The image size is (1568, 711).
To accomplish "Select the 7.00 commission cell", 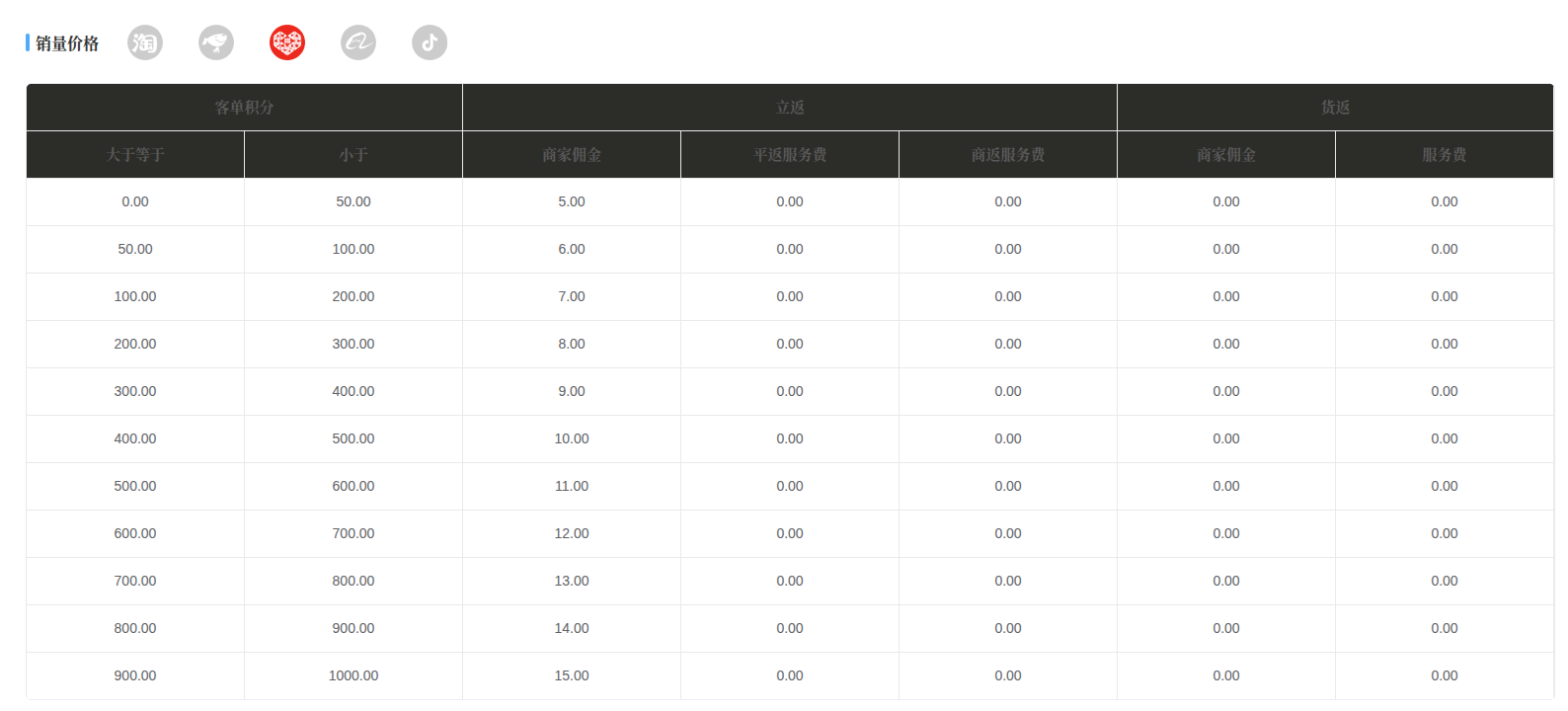I will tap(572, 296).
